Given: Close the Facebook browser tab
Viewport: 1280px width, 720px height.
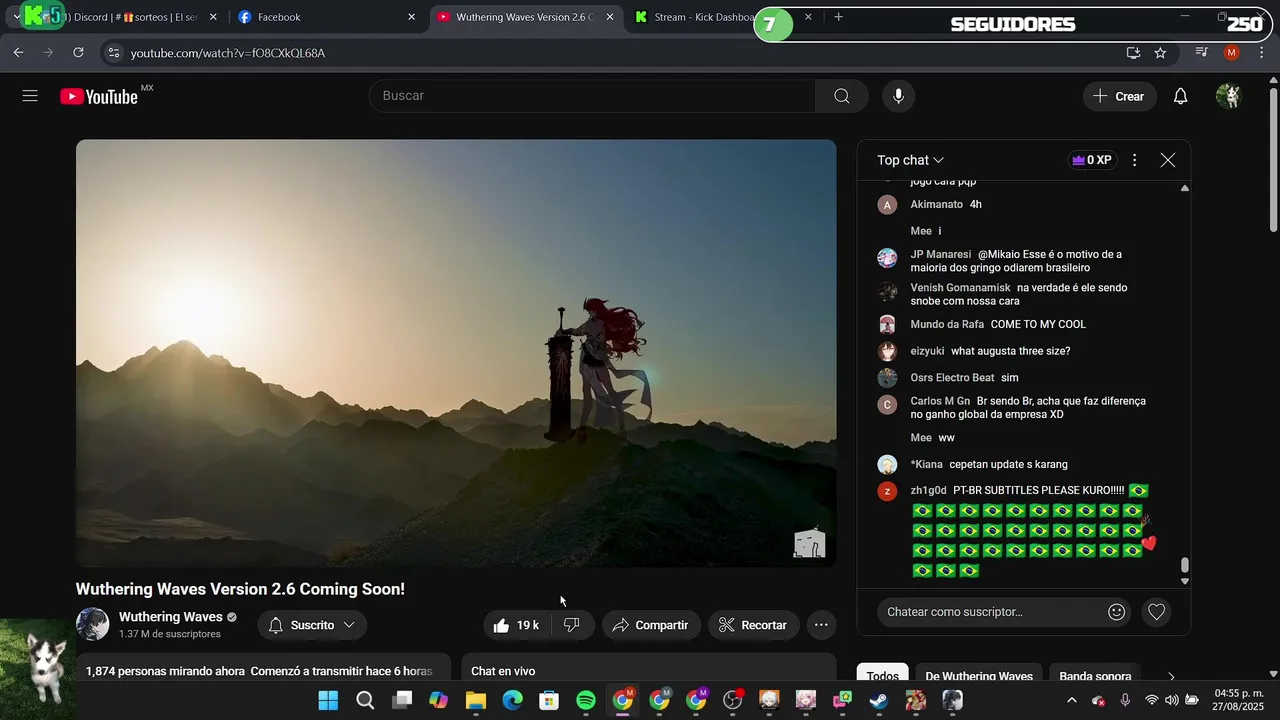Looking at the screenshot, I should click(411, 17).
